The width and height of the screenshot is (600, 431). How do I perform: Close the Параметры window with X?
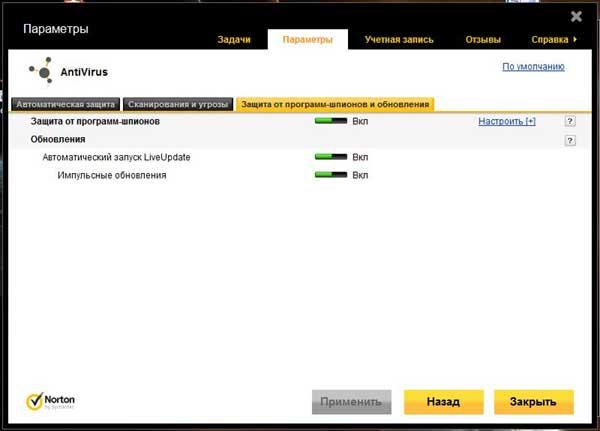click(x=576, y=16)
